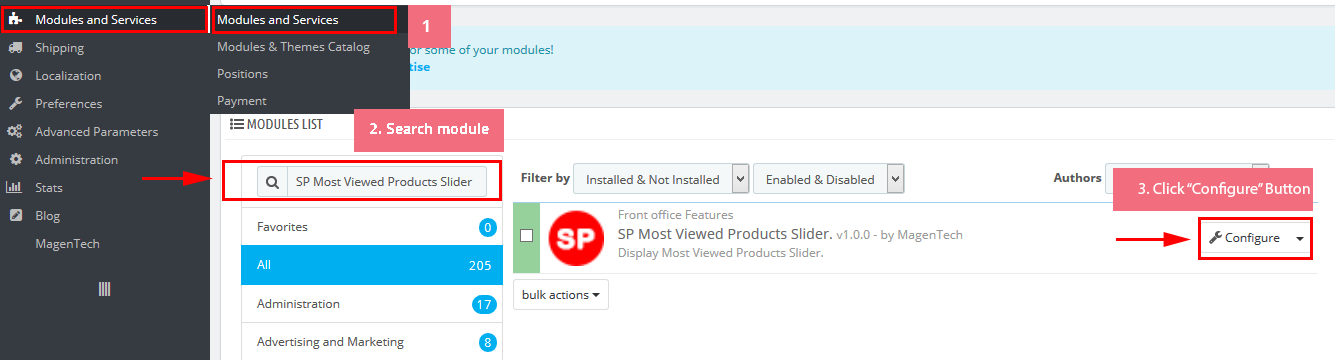Click the Preferences wrench icon
The width and height of the screenshot is (1335, 360).
coord(15,104)
